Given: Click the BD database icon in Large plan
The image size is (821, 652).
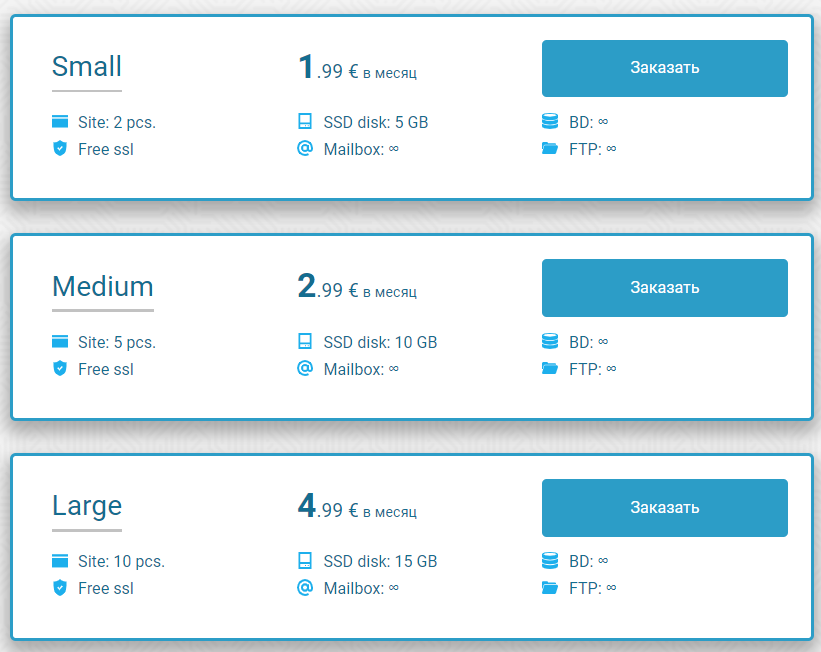Looking at the screenshot, I should click(x=549, y=561).
